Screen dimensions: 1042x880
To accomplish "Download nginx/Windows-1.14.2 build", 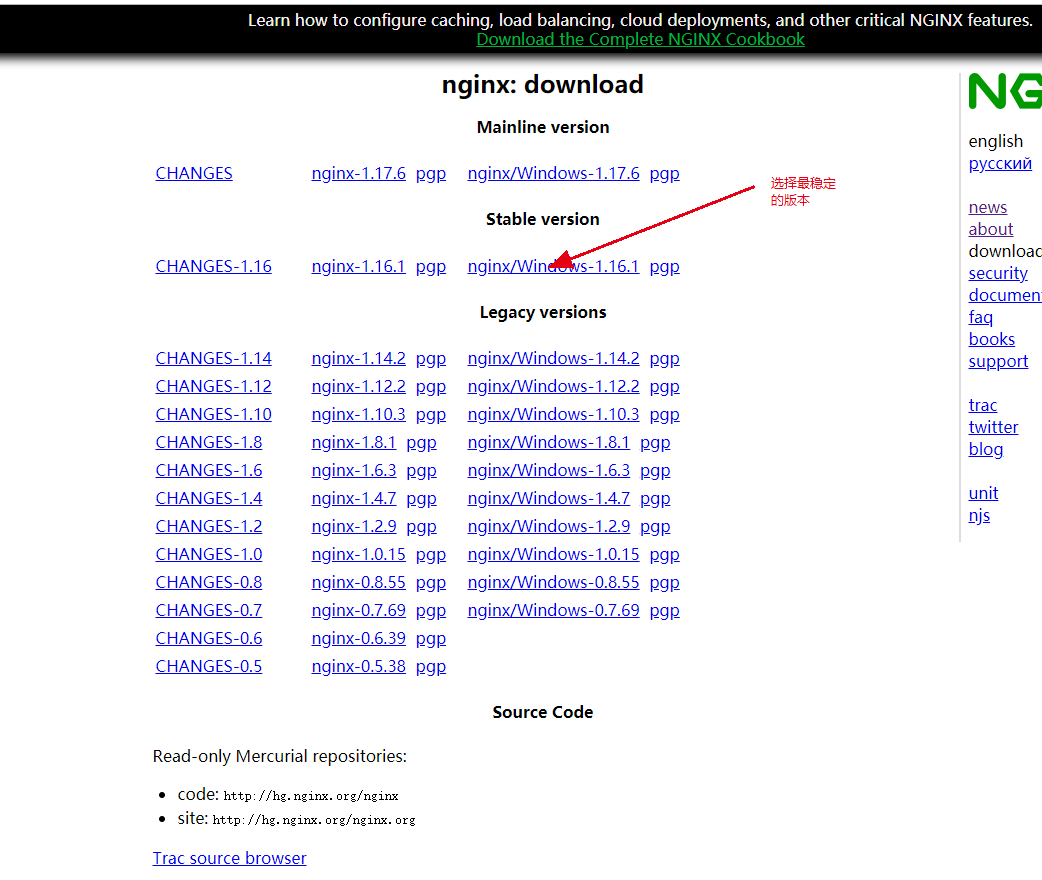I will tap(553, 358).
